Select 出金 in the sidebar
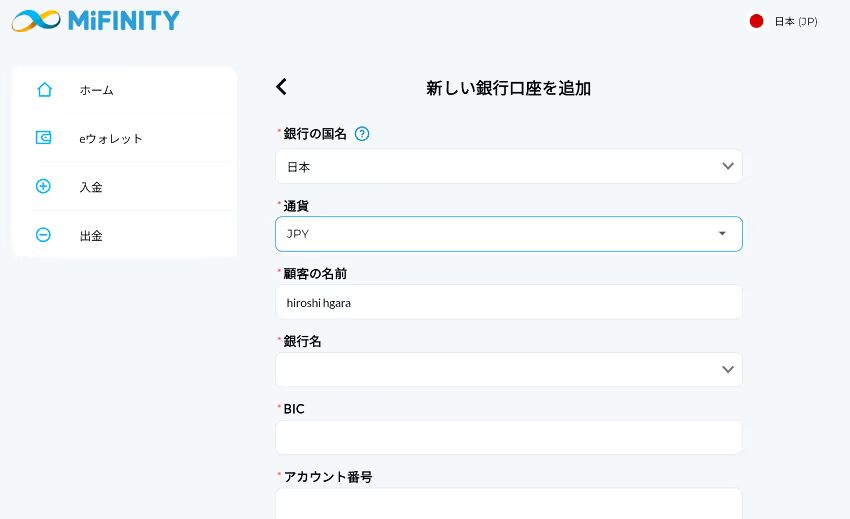 (x=91, y=235)
